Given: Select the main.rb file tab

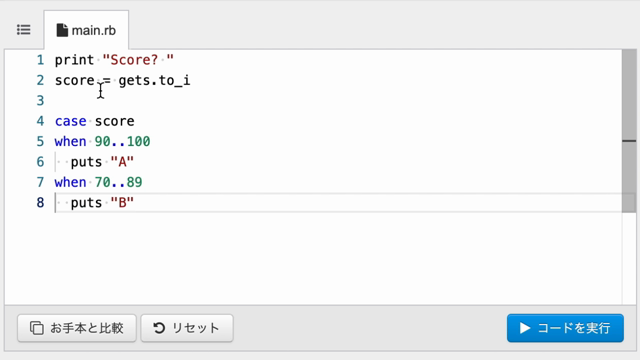Looking at the screenshot, I should pos(86,30).
